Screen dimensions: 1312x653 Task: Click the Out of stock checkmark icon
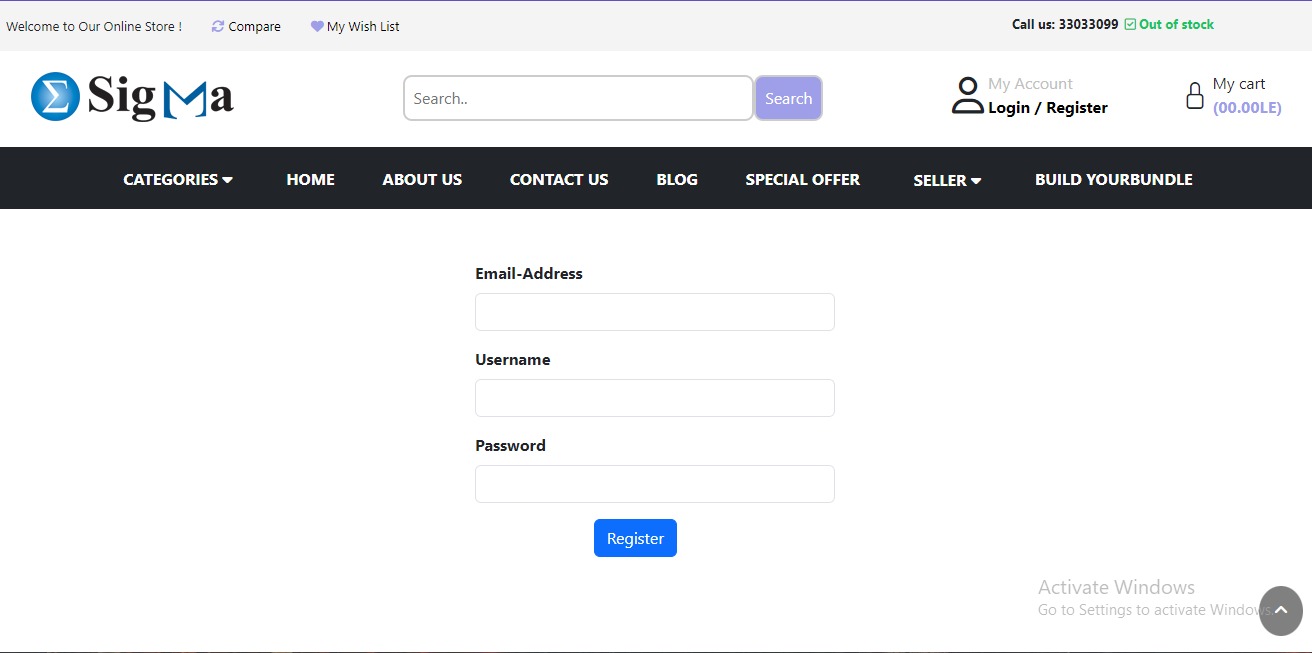click(1131, 23)
